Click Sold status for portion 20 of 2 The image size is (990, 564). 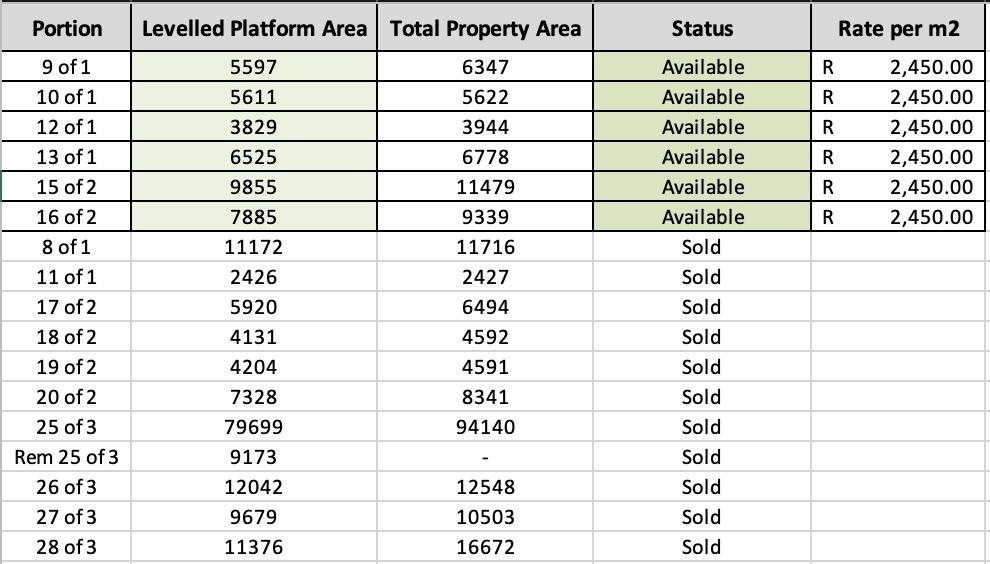[x=702, y=397]
